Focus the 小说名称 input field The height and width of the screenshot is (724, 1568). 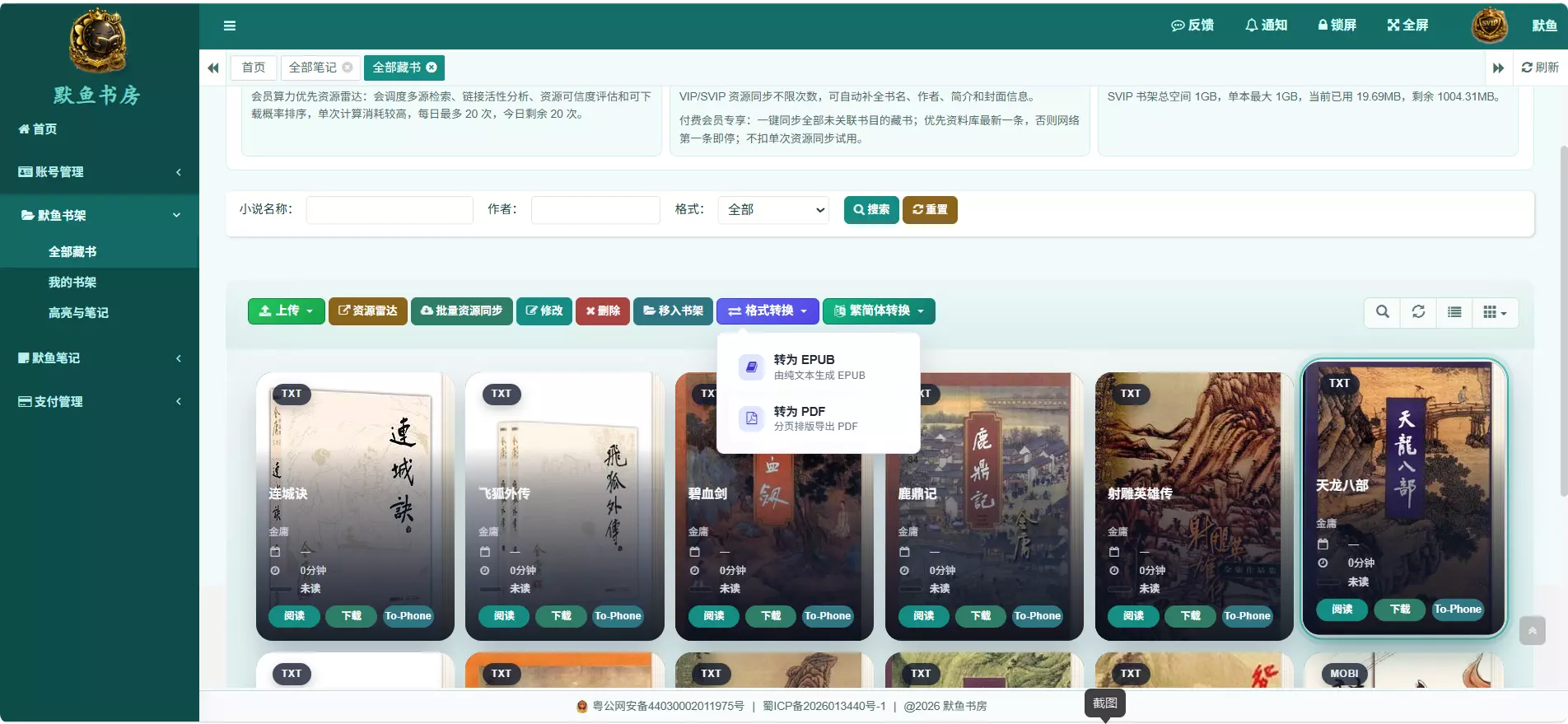[390, 210]
